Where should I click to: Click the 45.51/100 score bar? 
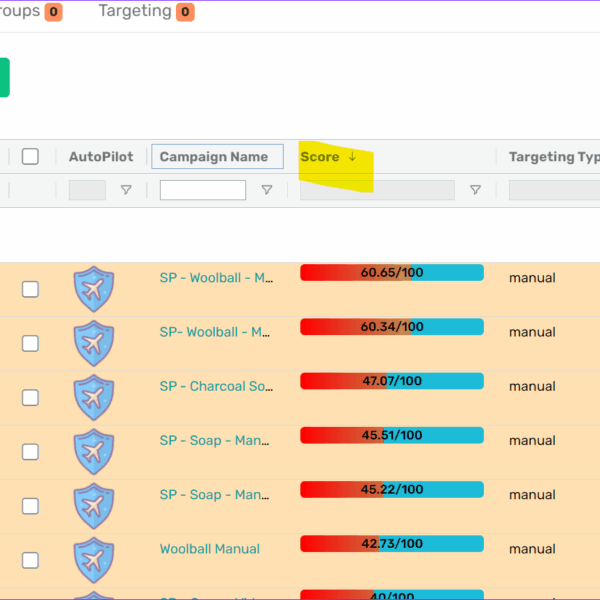pos(392,435)
